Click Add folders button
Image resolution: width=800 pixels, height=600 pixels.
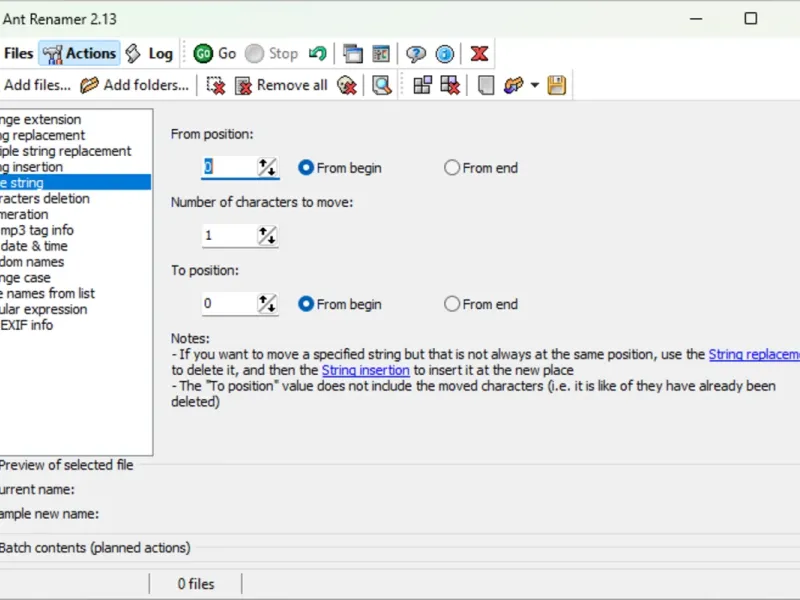(x=135, y=85)
